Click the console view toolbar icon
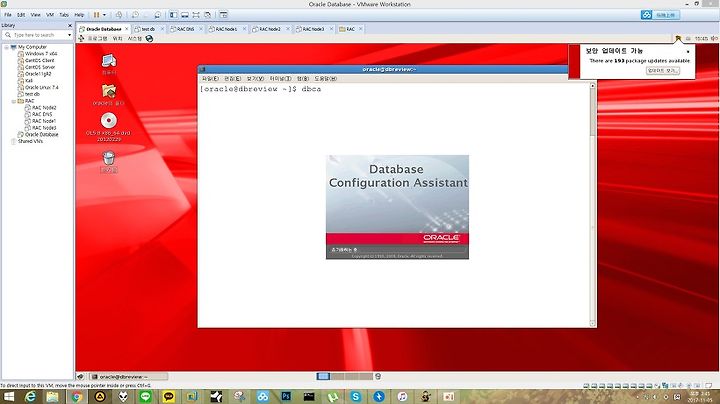 pos(224,15)
